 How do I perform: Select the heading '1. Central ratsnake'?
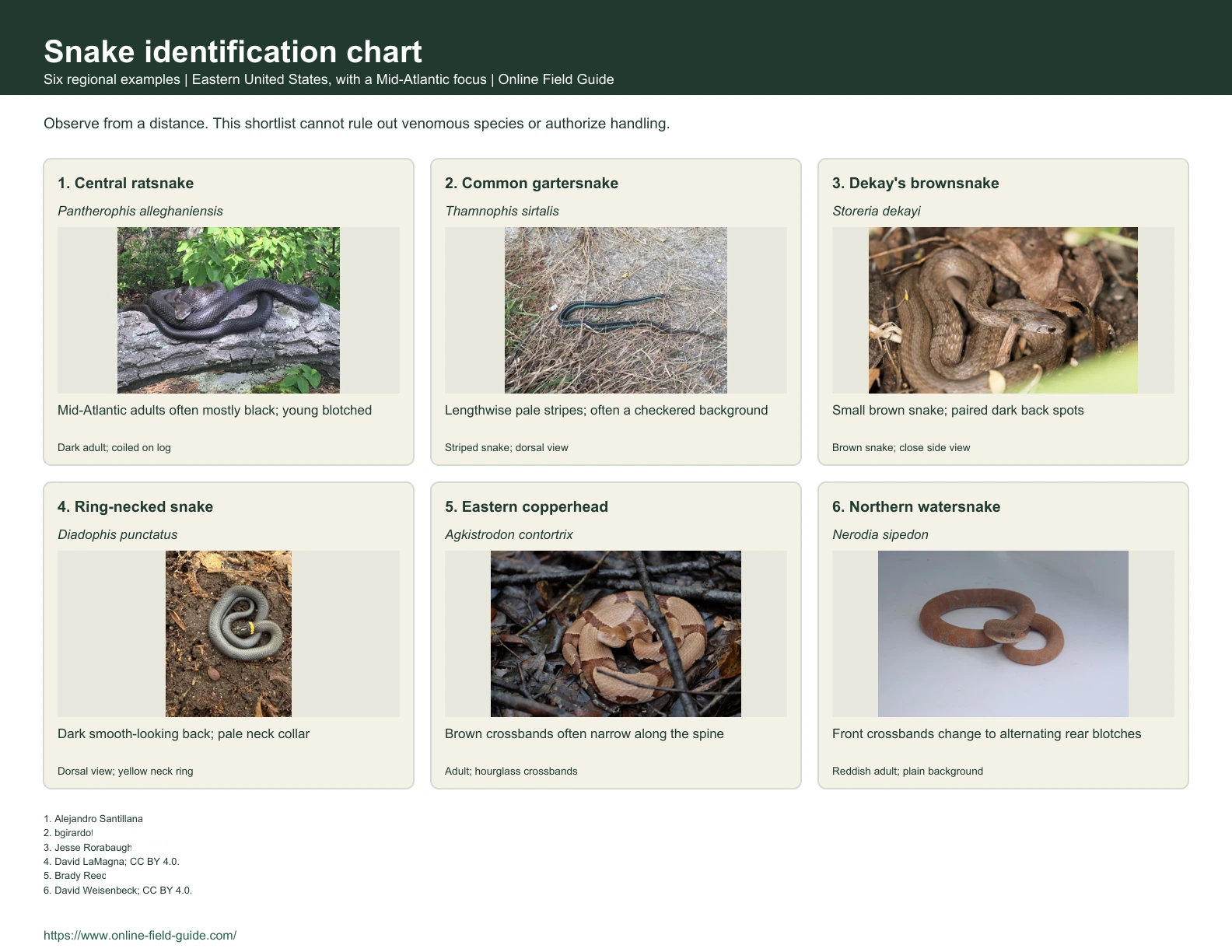click(125, 183)
